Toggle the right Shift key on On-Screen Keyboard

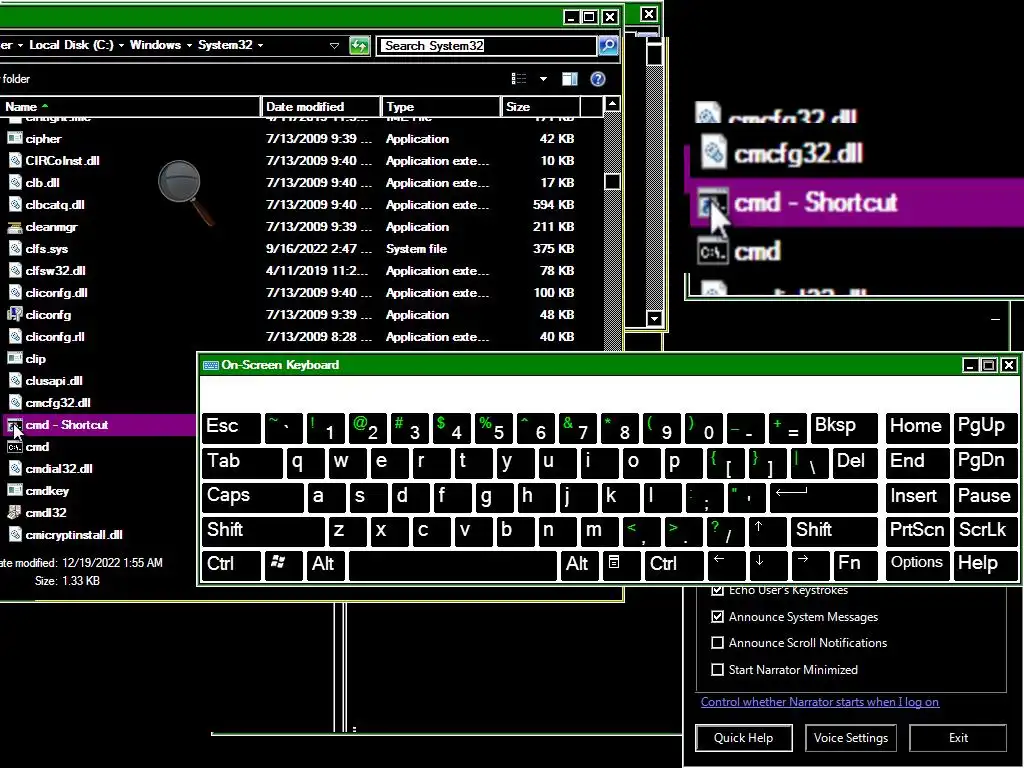[834, 531]
